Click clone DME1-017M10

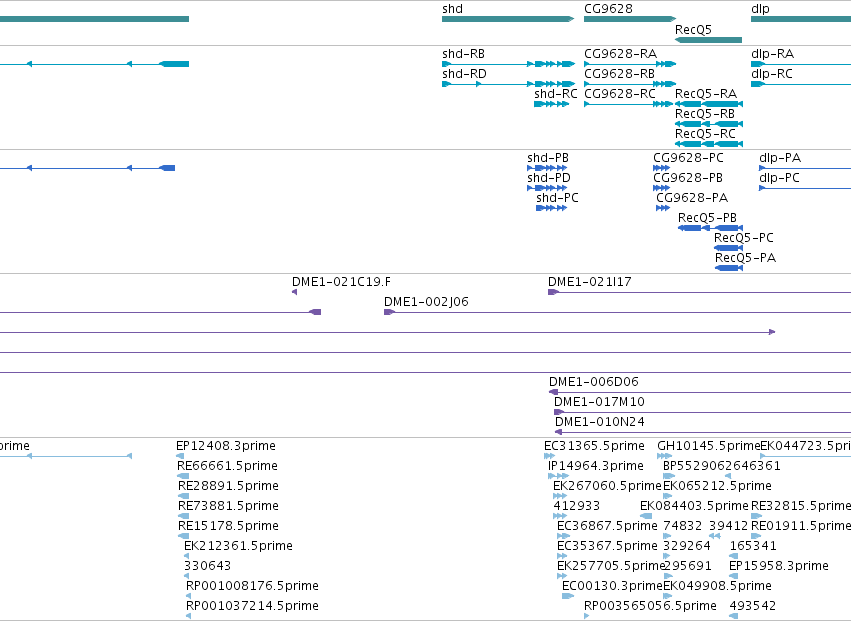(x=702, y=412)
